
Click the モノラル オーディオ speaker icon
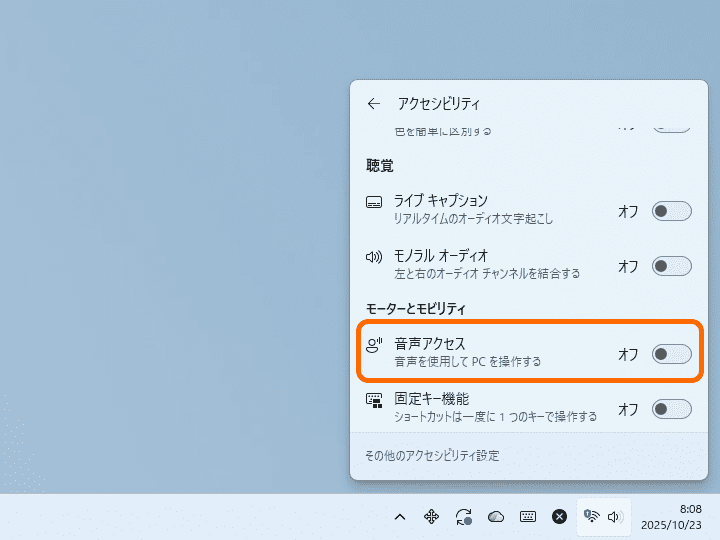374,257
